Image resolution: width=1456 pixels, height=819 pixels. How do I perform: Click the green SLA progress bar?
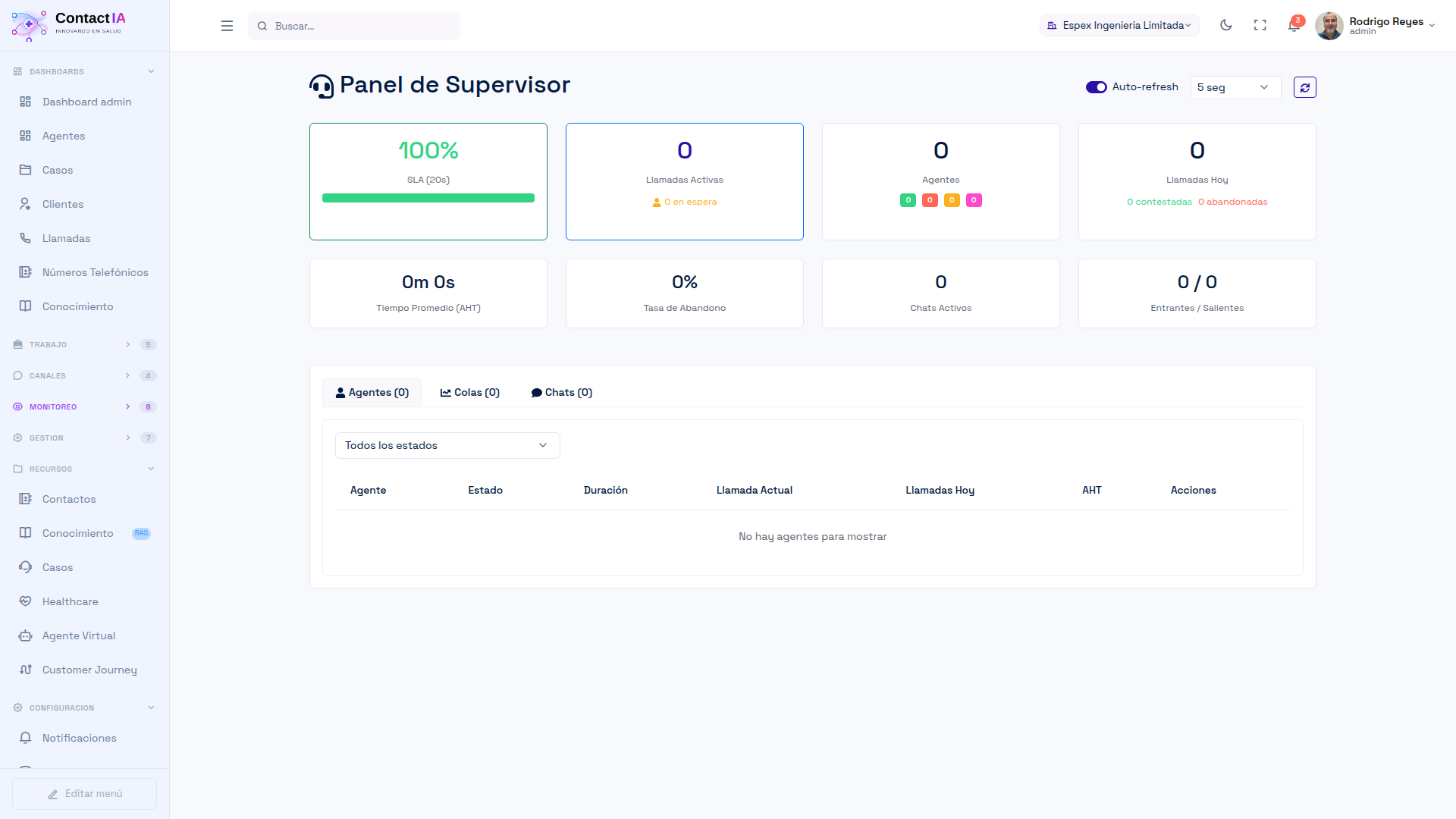(428, 198)
